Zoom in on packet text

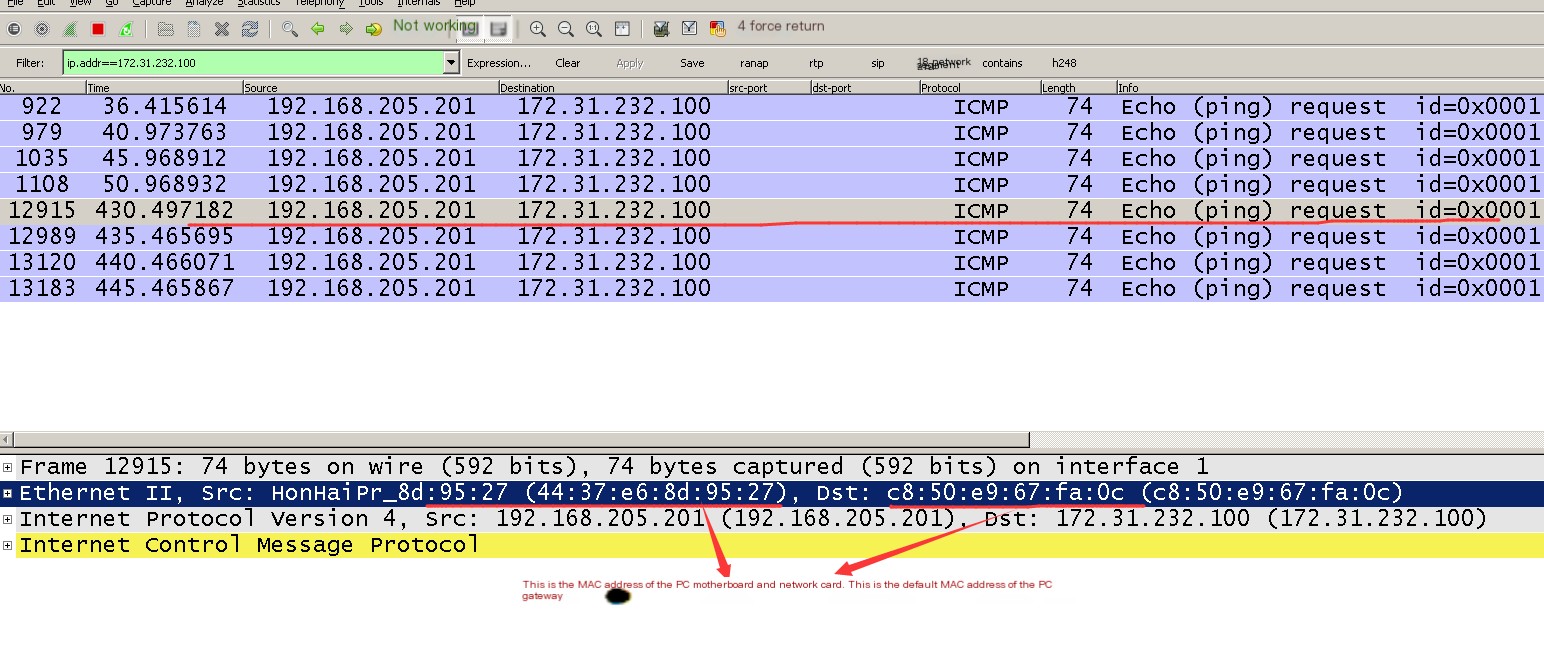pos(538,29)
